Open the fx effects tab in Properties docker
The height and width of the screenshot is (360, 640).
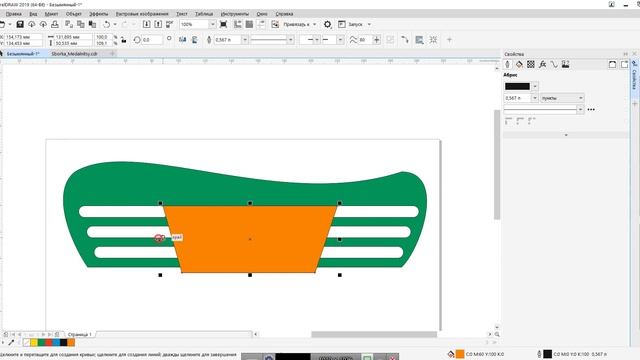click(x=542, y=64)
